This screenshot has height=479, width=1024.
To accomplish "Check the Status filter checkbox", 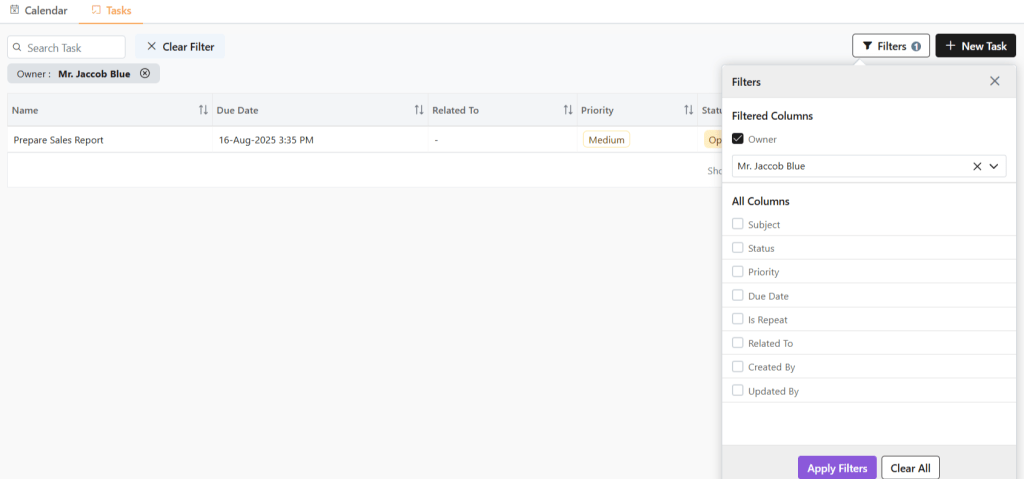I will (x=738, y=248).
